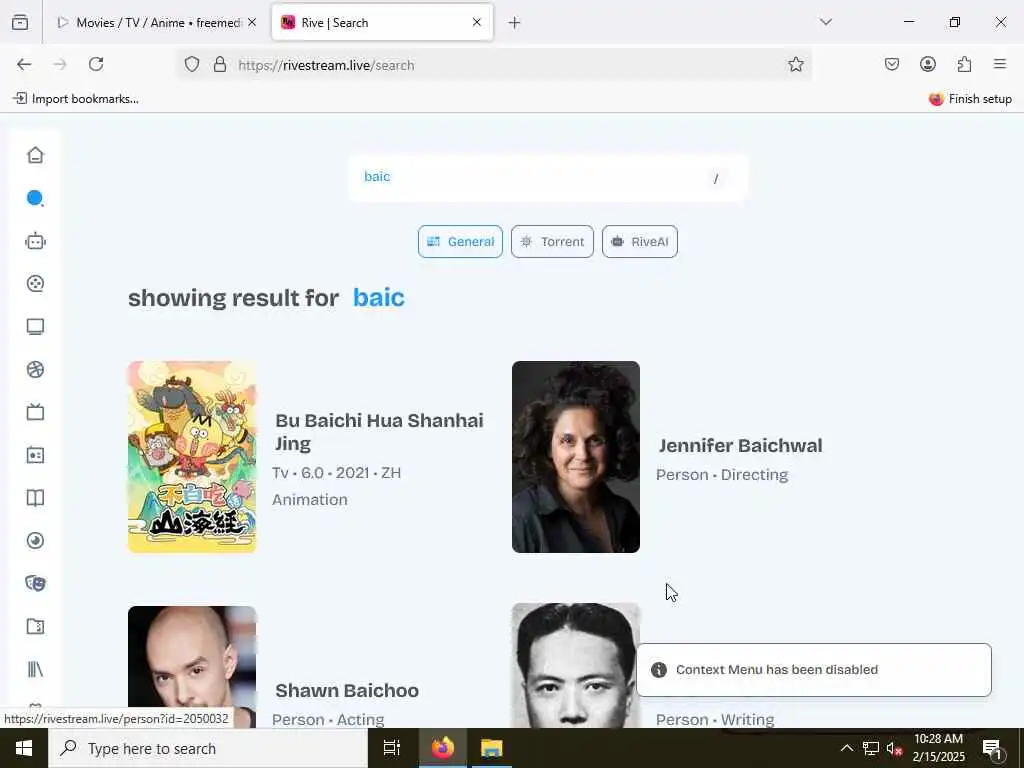This screenshot has height=768, width=1024.
Task: Click the Windows taskbar search box
Action: pos(208,748)
